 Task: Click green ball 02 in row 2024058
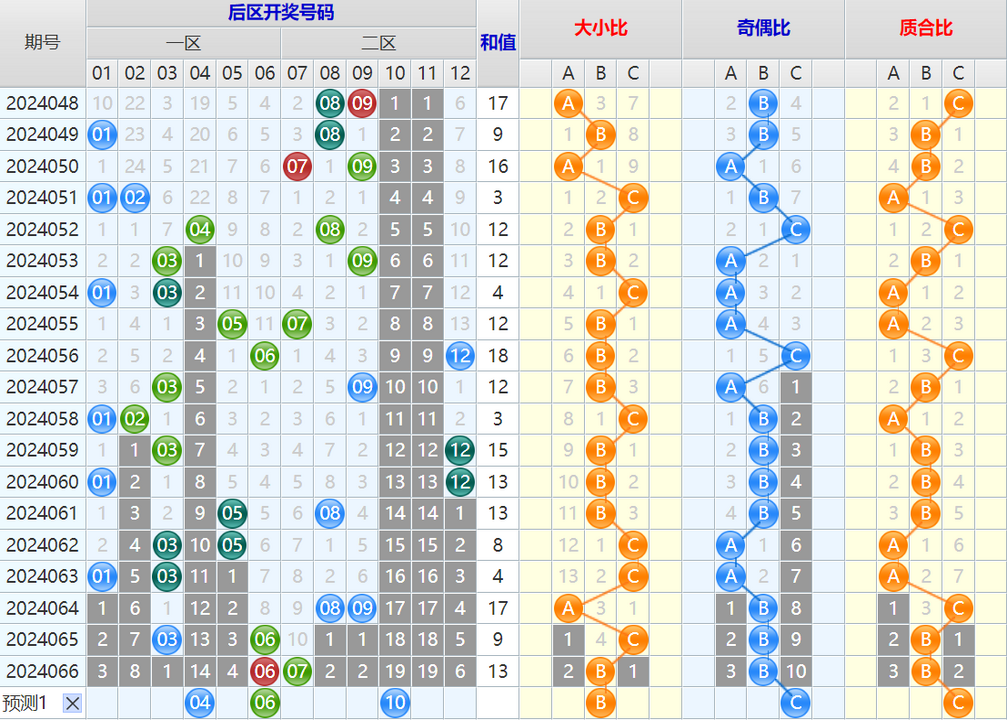[135, 419]
